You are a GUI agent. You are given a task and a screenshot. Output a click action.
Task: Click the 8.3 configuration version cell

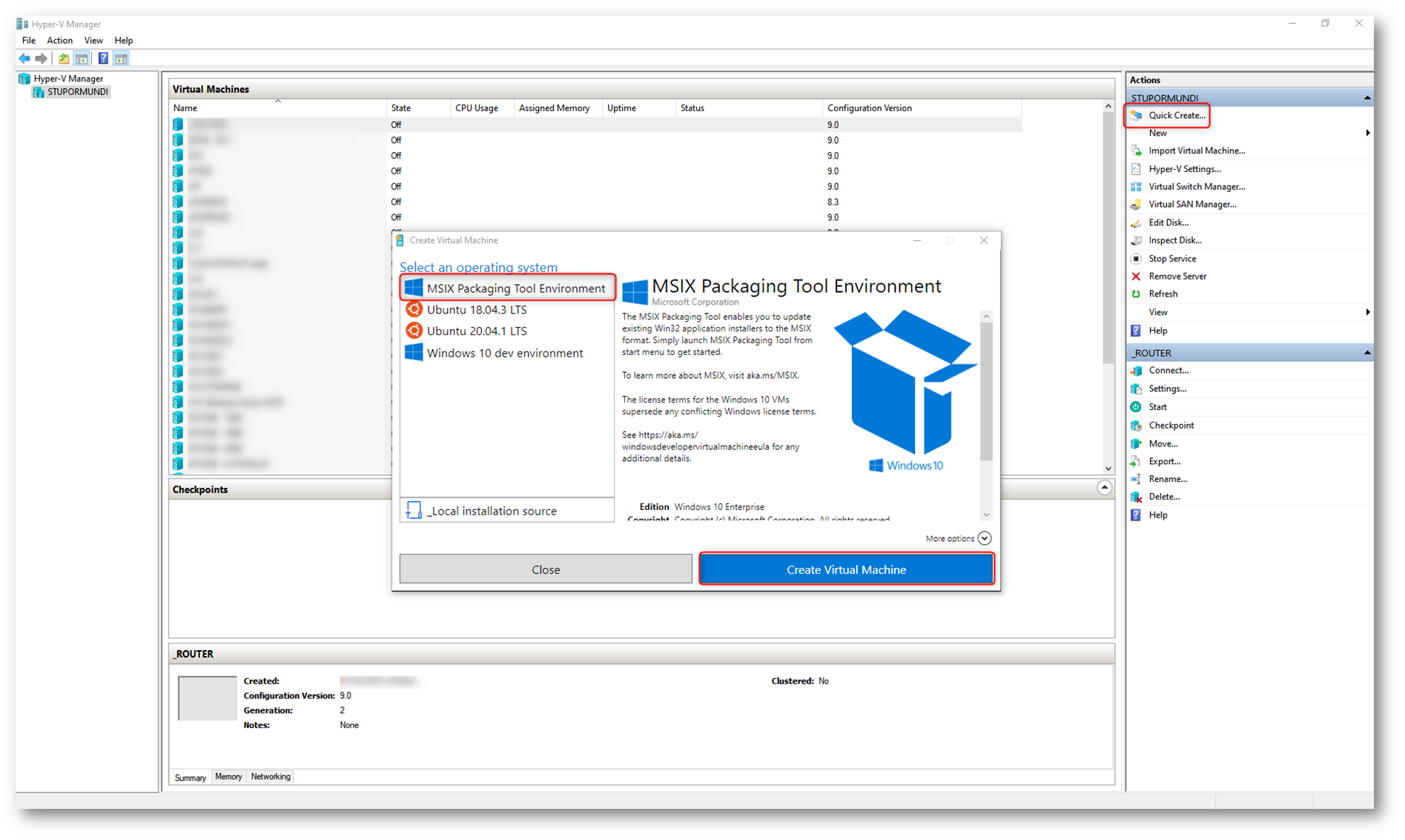click(x=833, y=202)
